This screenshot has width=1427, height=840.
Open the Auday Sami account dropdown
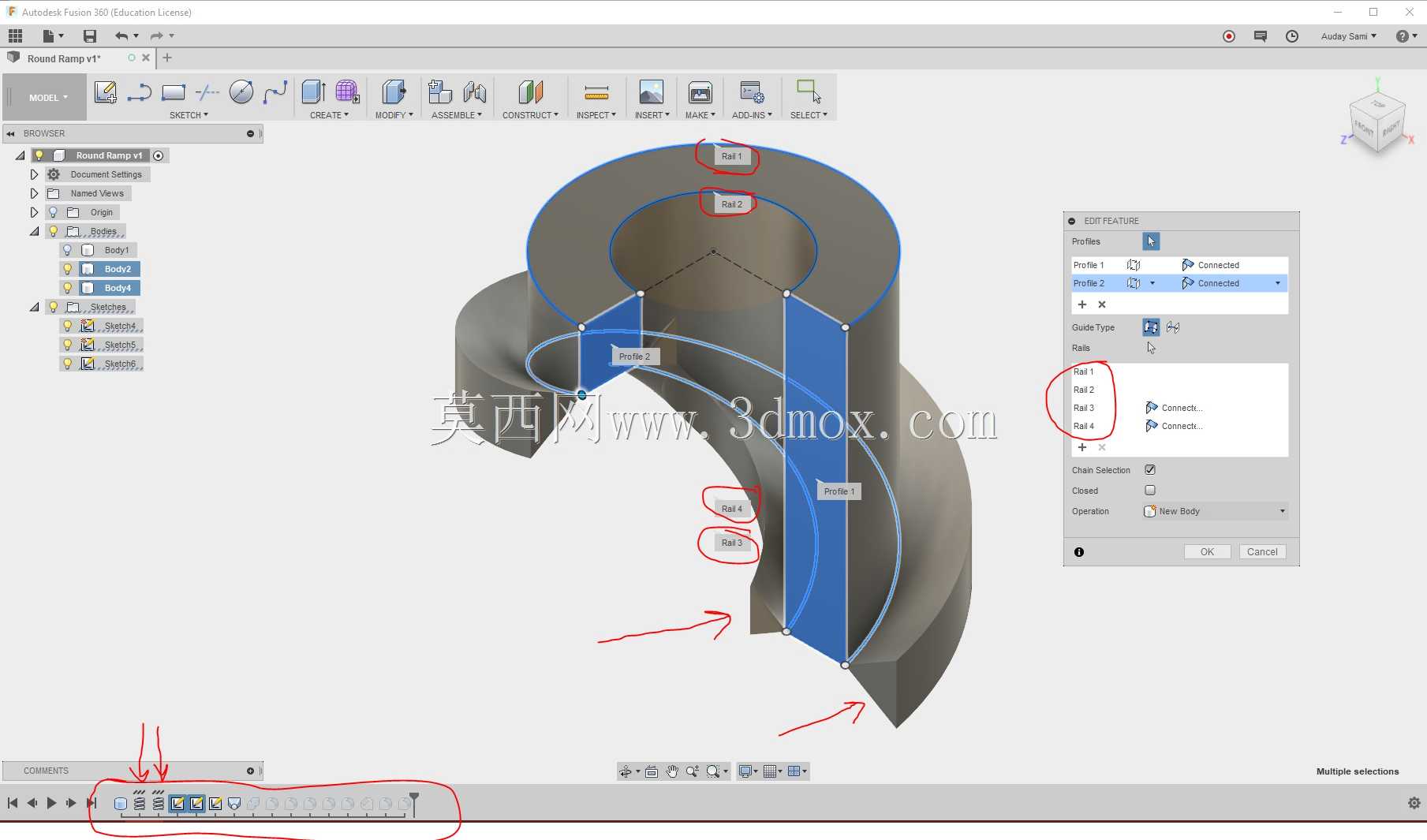coord(1348,36)
